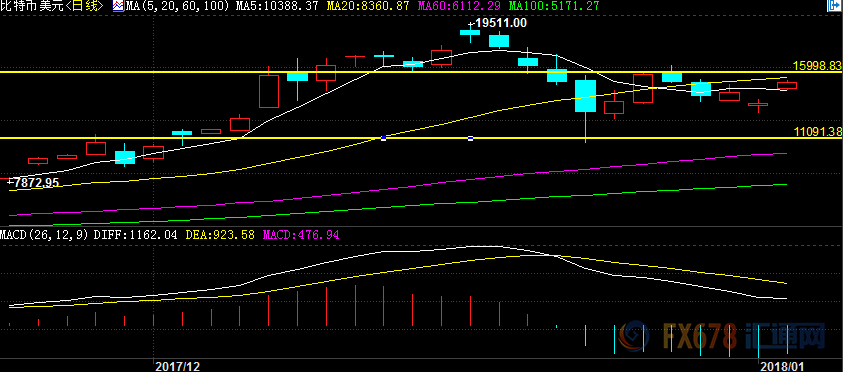Click the 2018/01 date axis label

tap(783, 366)
